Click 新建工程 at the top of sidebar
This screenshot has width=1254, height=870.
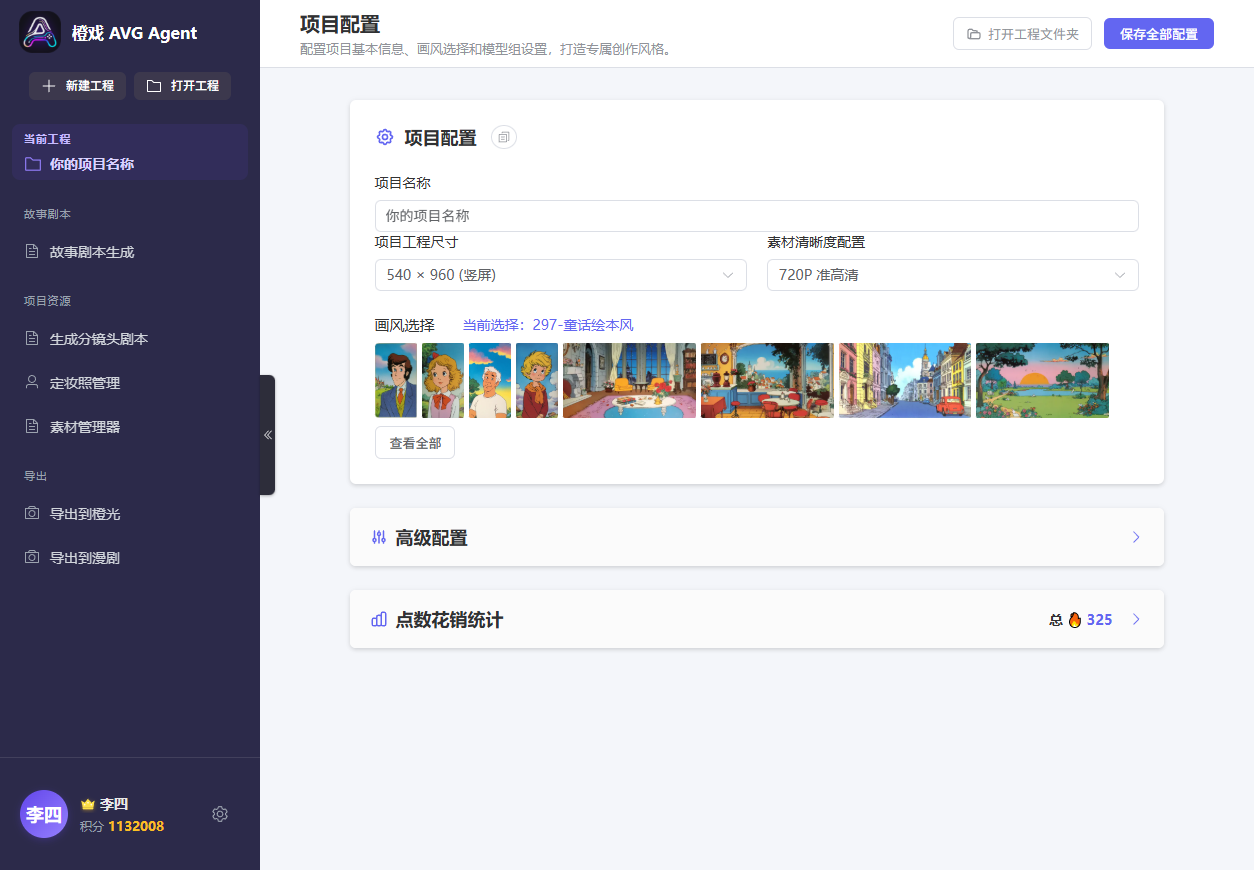pos(77,86)
